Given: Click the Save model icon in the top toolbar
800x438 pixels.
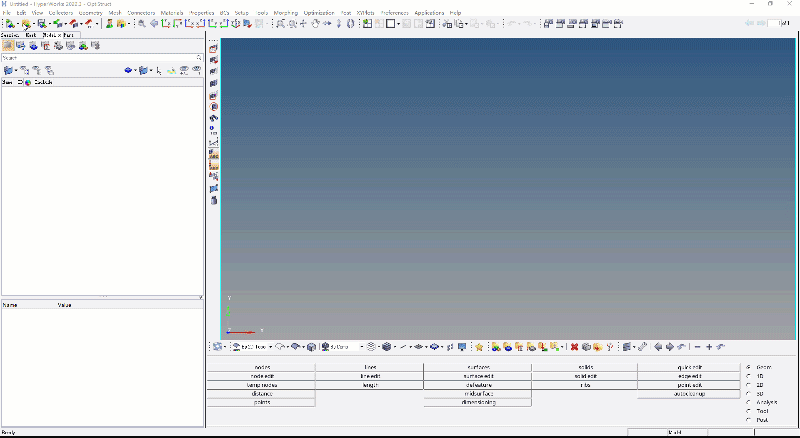Looking at the screenshot, I should pos(42,23).
